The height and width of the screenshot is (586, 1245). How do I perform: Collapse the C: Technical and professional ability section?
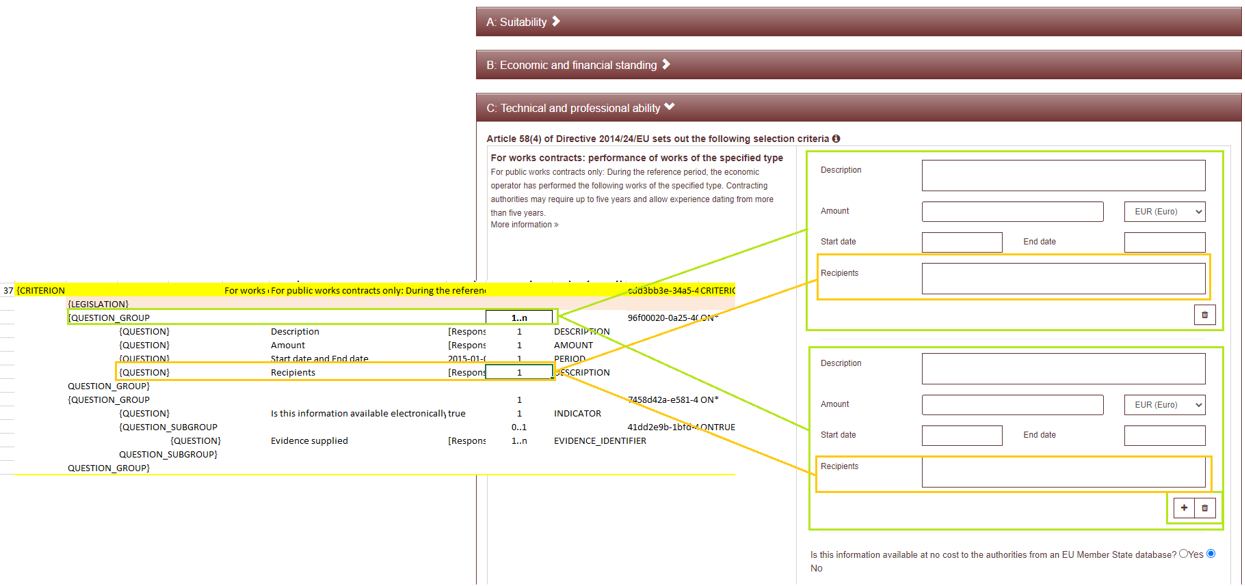pyautogui.click(x=669, y=107)
